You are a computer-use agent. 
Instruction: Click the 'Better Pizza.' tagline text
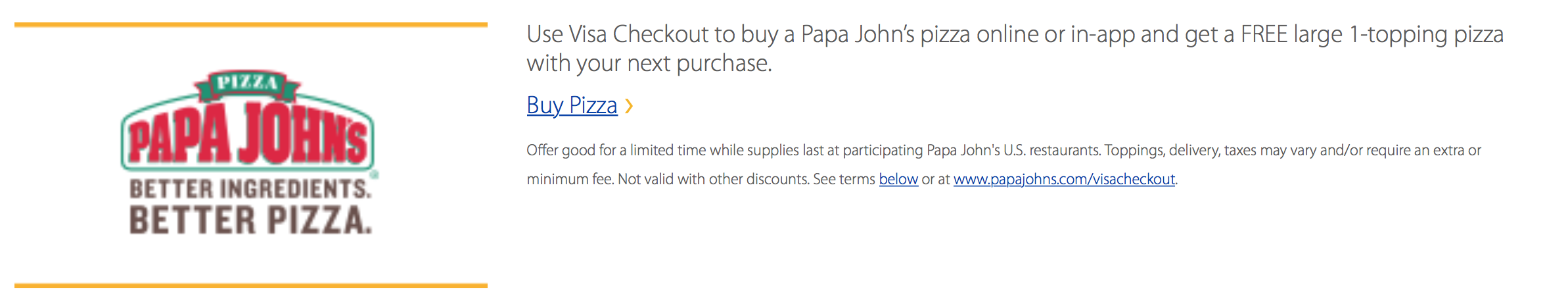[x=250, y=220]
